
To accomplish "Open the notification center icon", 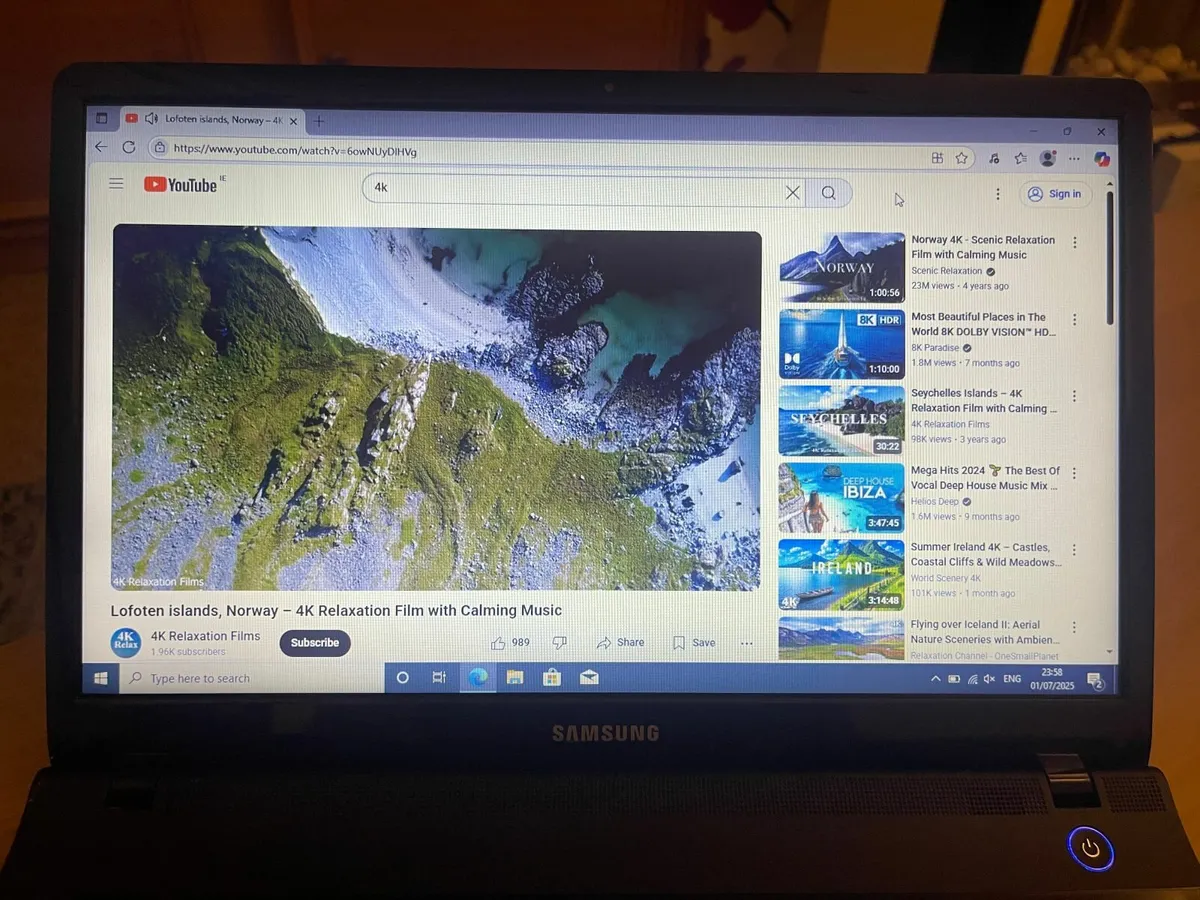I will [1095, 681].
